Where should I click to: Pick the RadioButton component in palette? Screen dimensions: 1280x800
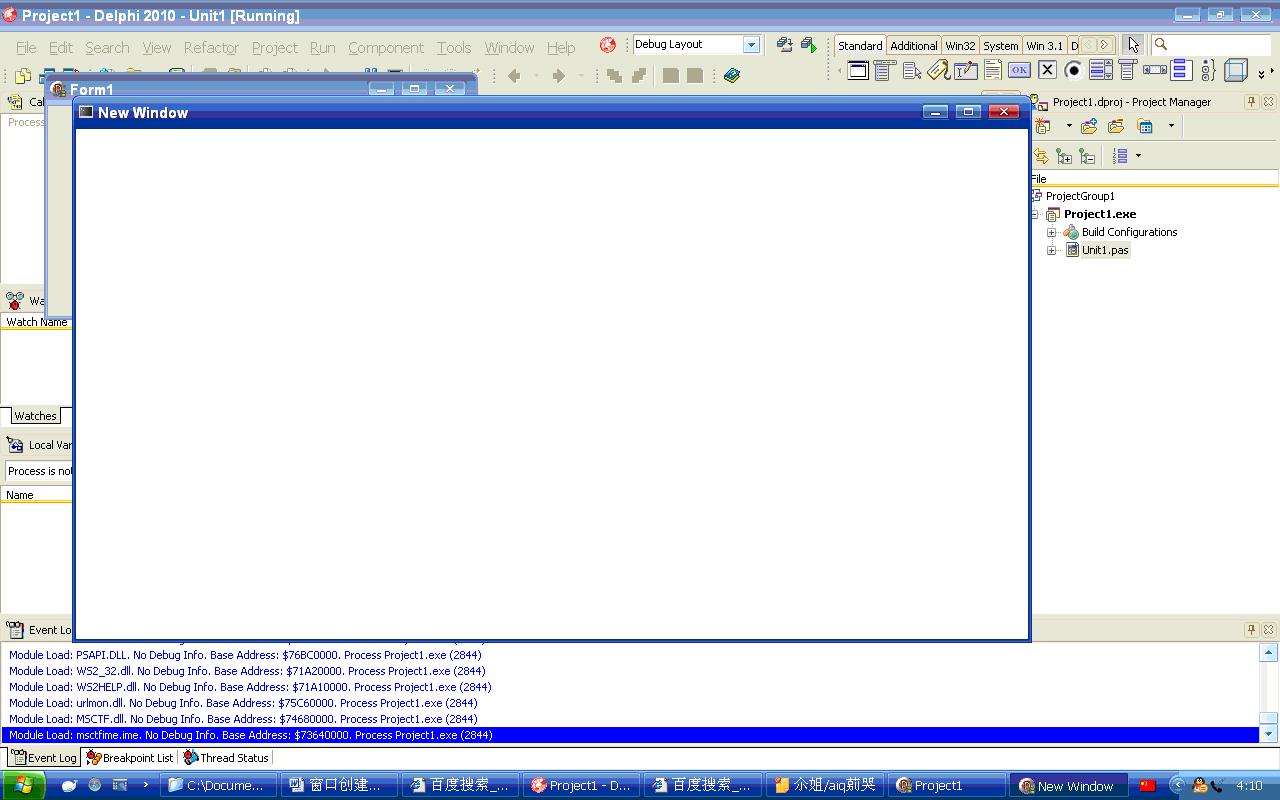[1073, 70]
